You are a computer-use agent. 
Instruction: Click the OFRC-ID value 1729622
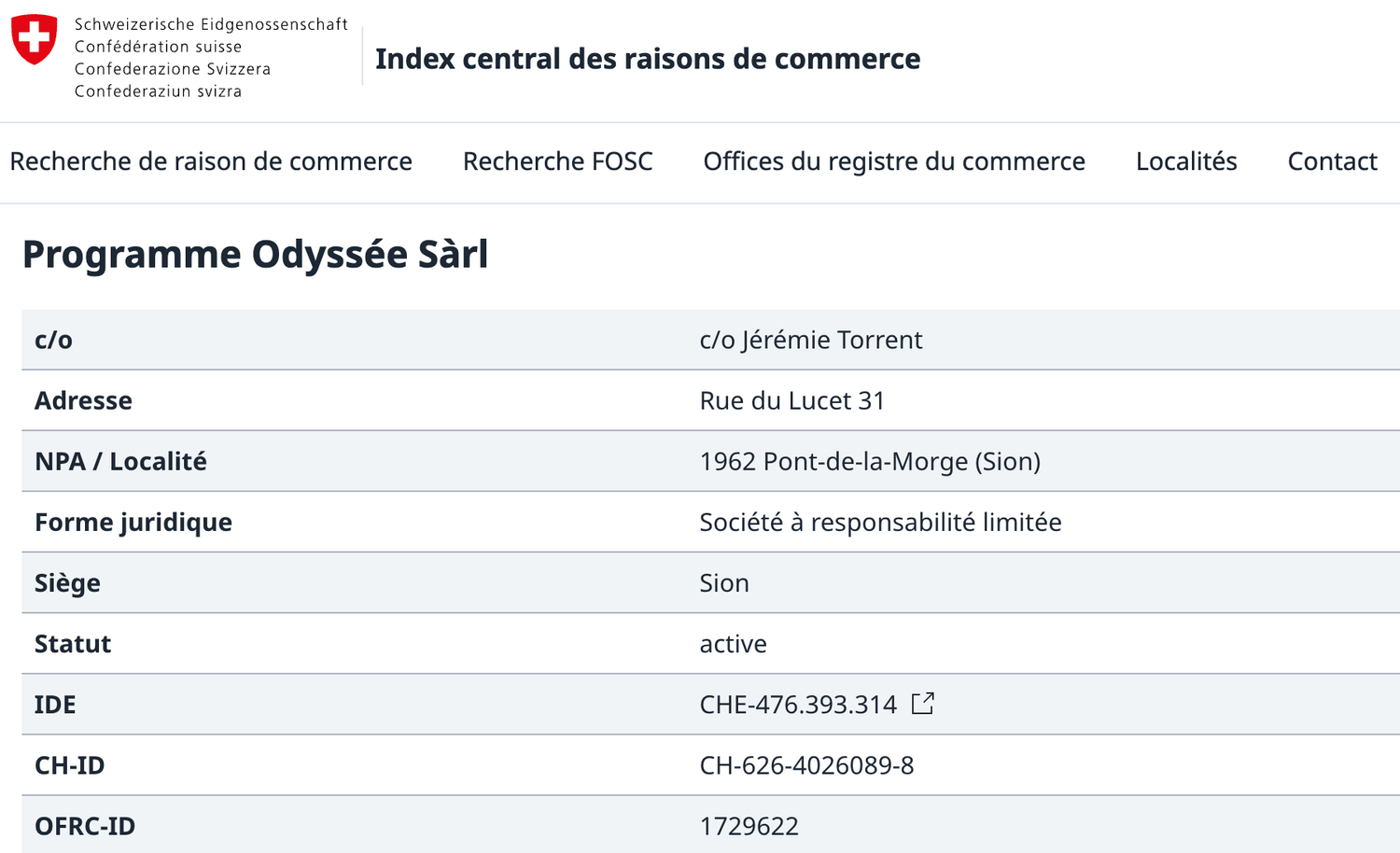pos(749,826)
